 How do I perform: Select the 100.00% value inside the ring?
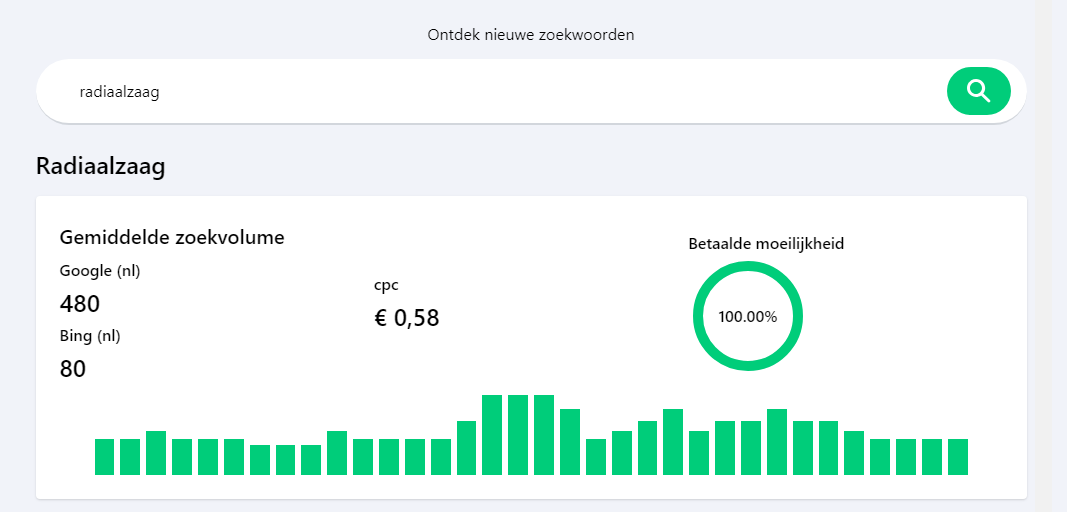click(x=747, y=317)
